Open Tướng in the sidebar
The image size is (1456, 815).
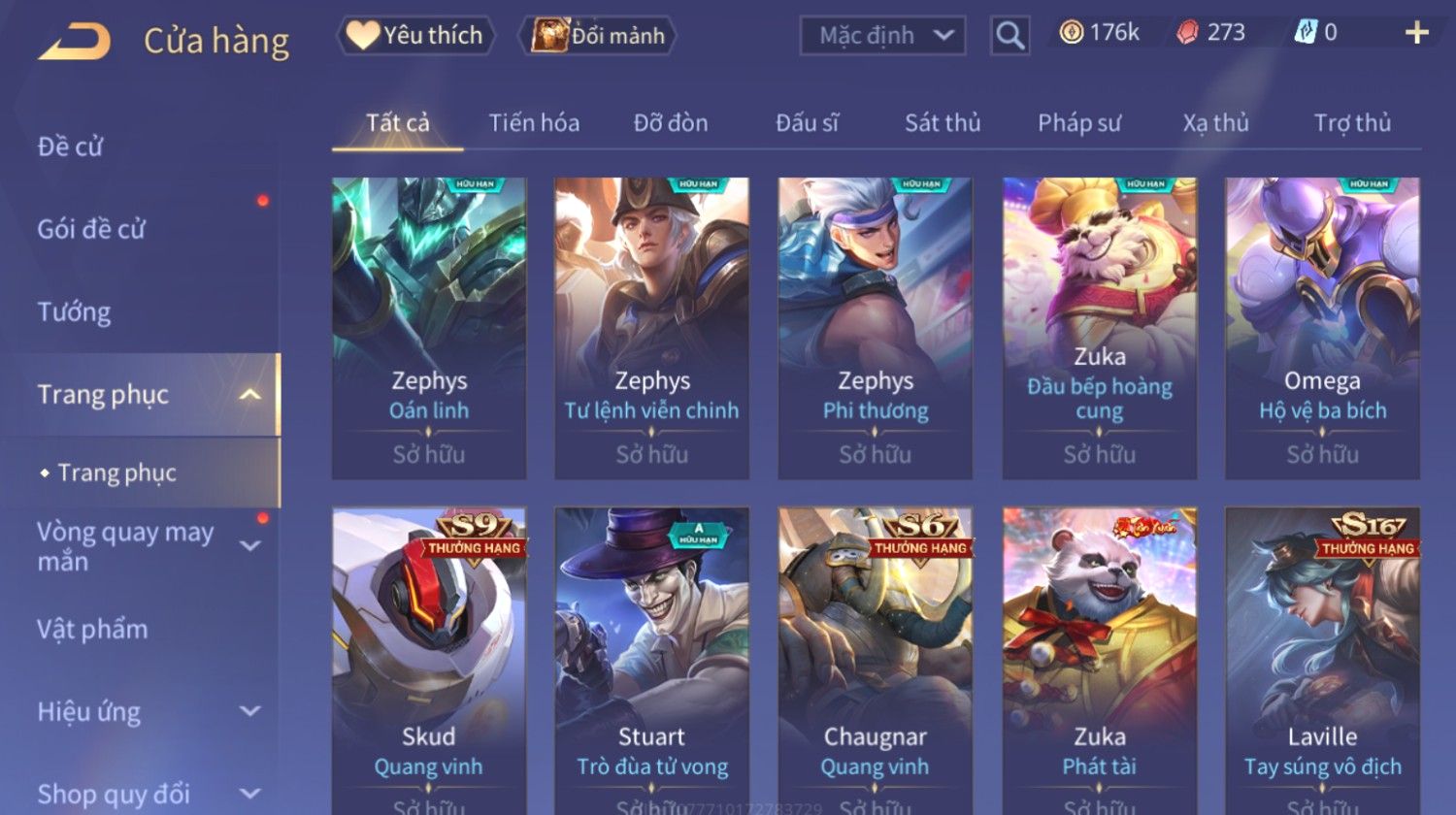pos(74,312)
